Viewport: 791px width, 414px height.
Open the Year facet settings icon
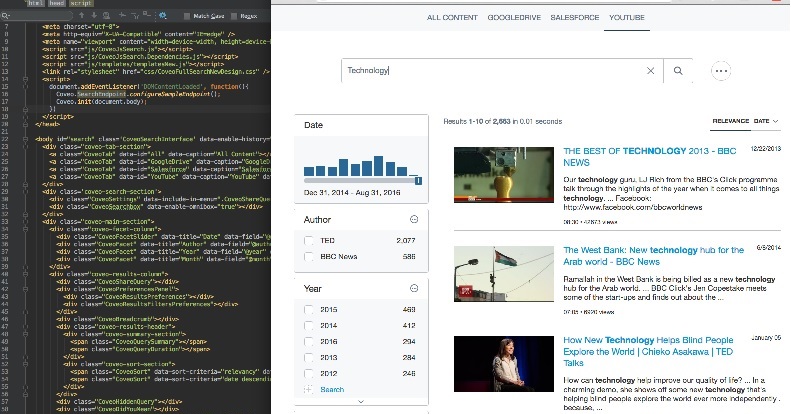click(x=414, y=288)
